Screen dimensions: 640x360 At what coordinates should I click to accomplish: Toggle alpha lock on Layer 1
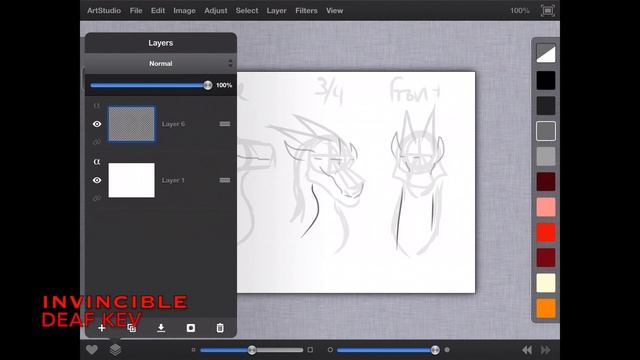tap(97, 162)
